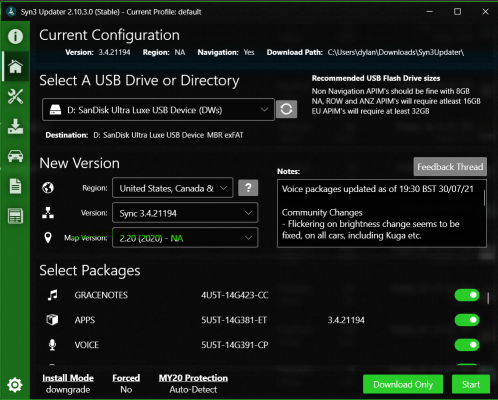Click the GRACENOTES part number 4U5T-14G423-CC
The image size is (498, 400).
coord(235,295)
